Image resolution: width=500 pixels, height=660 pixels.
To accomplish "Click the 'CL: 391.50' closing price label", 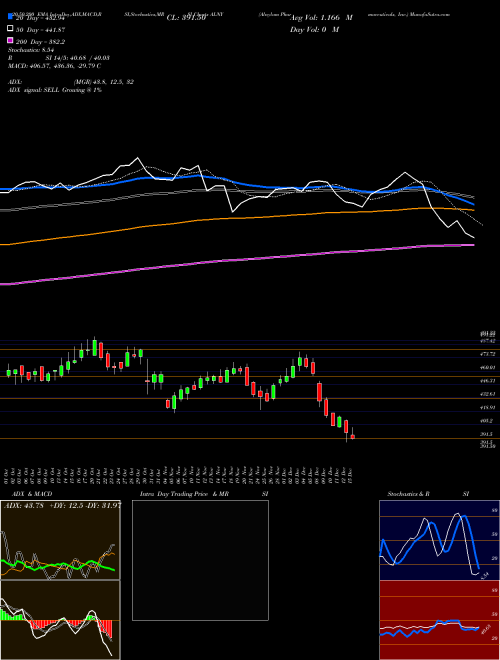I will (186, 18).
